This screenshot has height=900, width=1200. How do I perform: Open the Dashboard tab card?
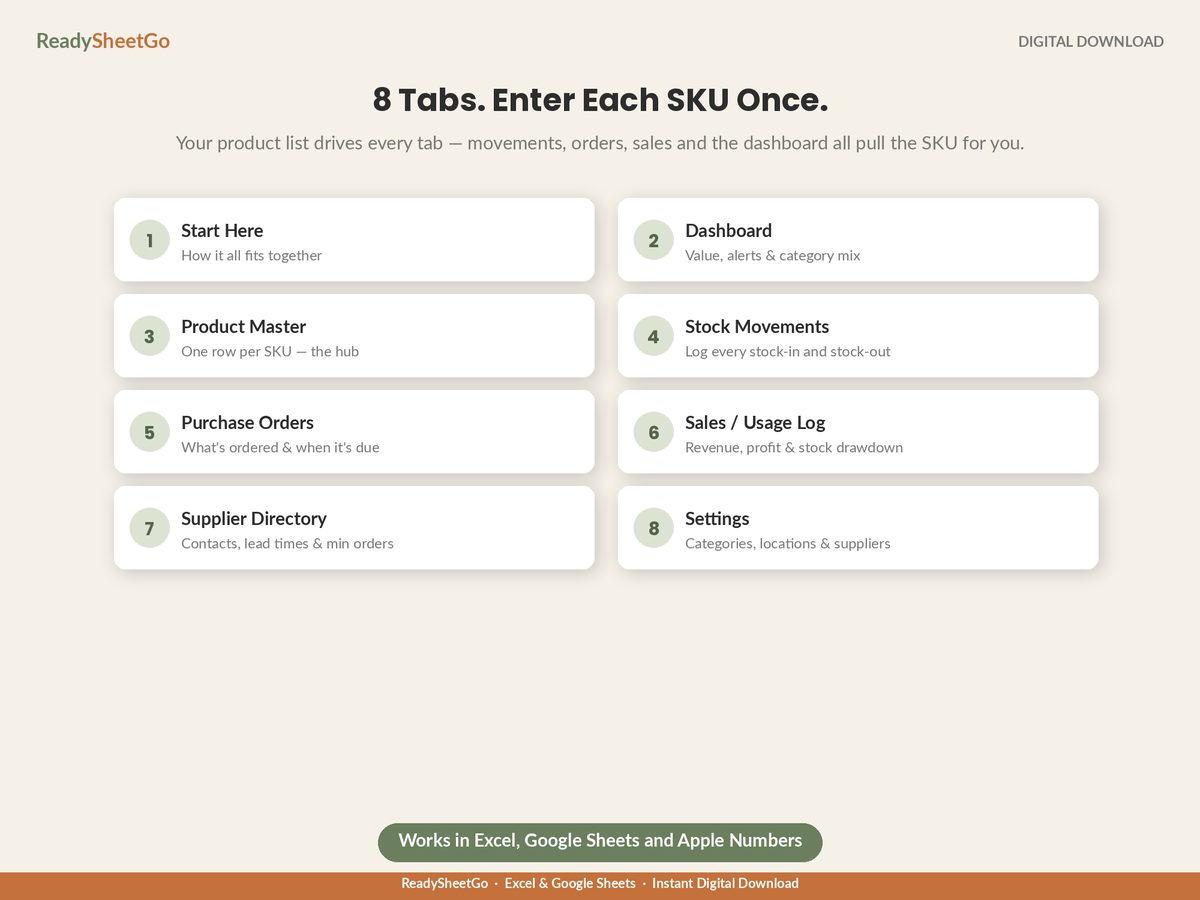tap(858, 240)
